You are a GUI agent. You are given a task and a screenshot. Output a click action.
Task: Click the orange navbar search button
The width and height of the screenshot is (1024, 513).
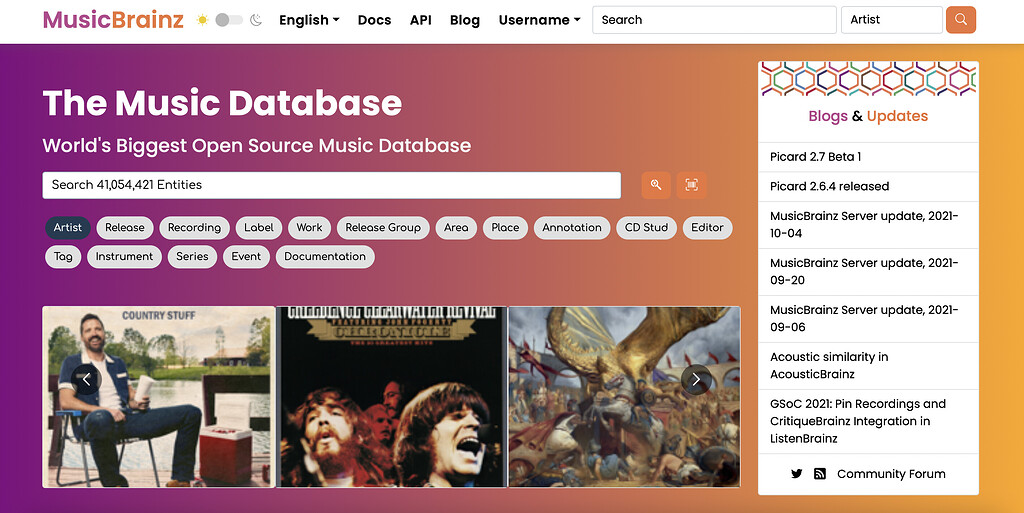click(x=961, y=20)
